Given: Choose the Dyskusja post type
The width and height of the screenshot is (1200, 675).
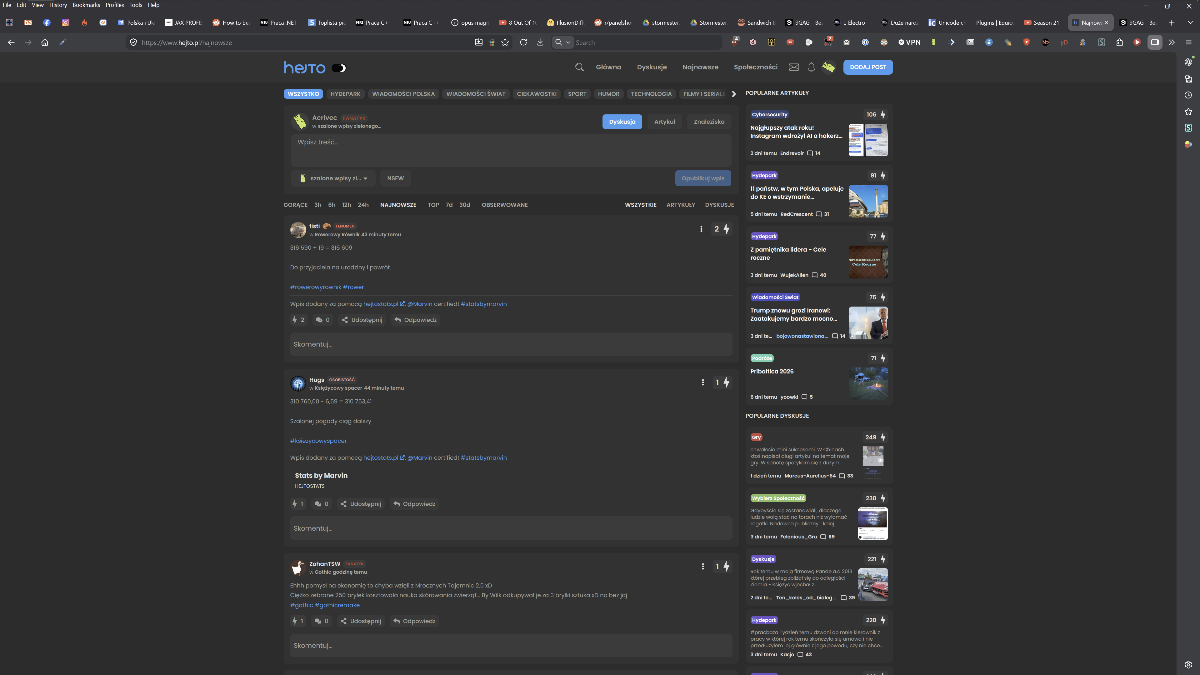Looking at the screenshot, I should pos(622,121).
